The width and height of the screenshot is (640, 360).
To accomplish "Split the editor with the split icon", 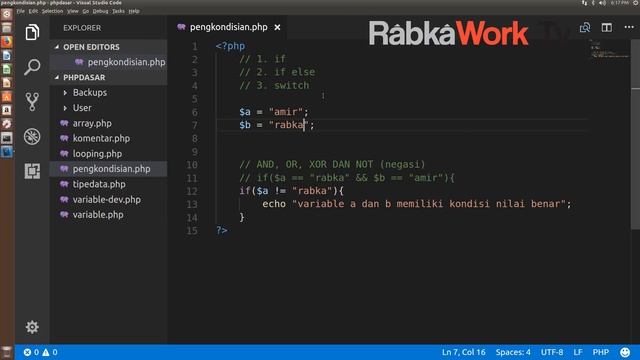I will coord(607,27).
